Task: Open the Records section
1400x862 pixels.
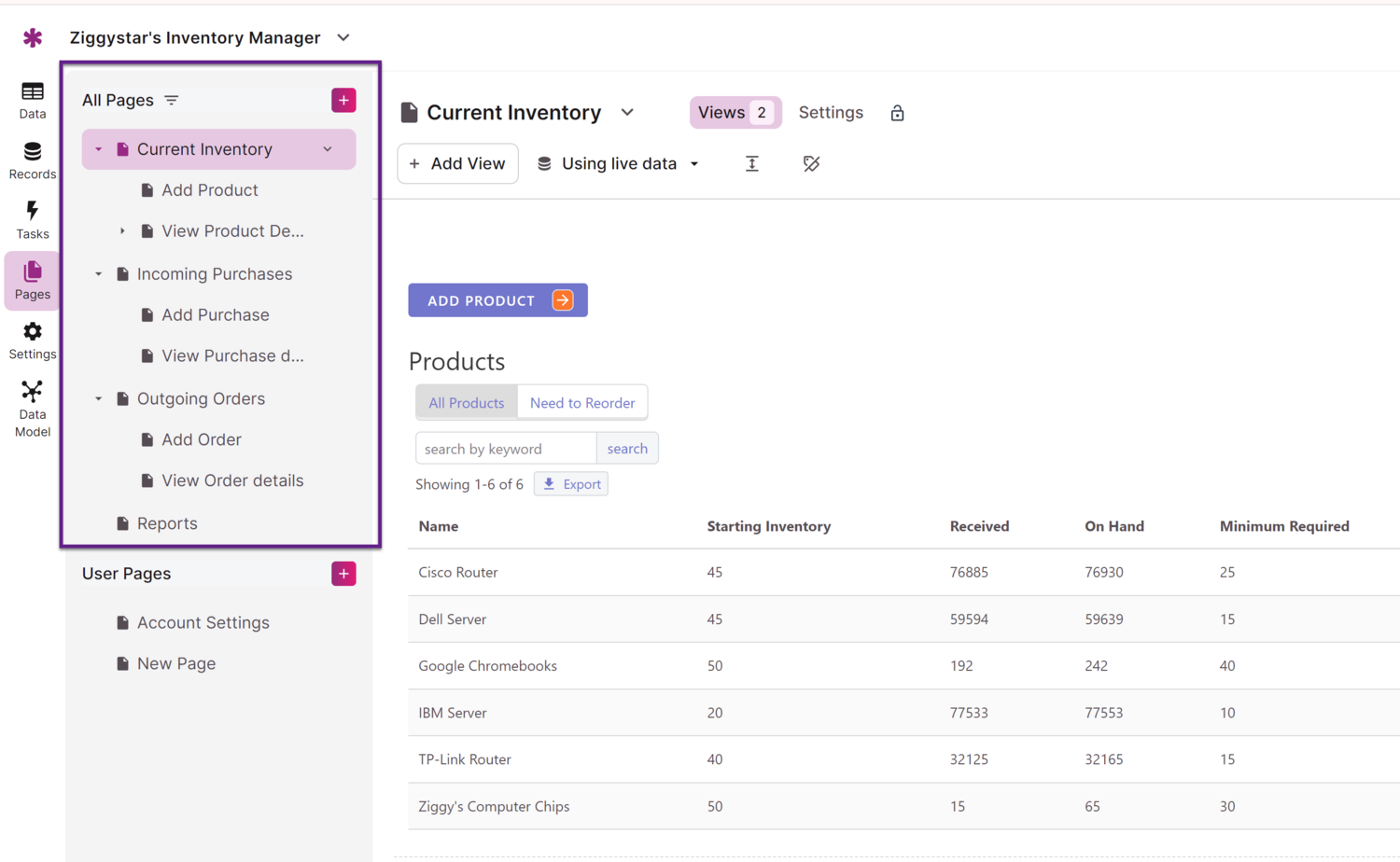Action: pos(33,160)
